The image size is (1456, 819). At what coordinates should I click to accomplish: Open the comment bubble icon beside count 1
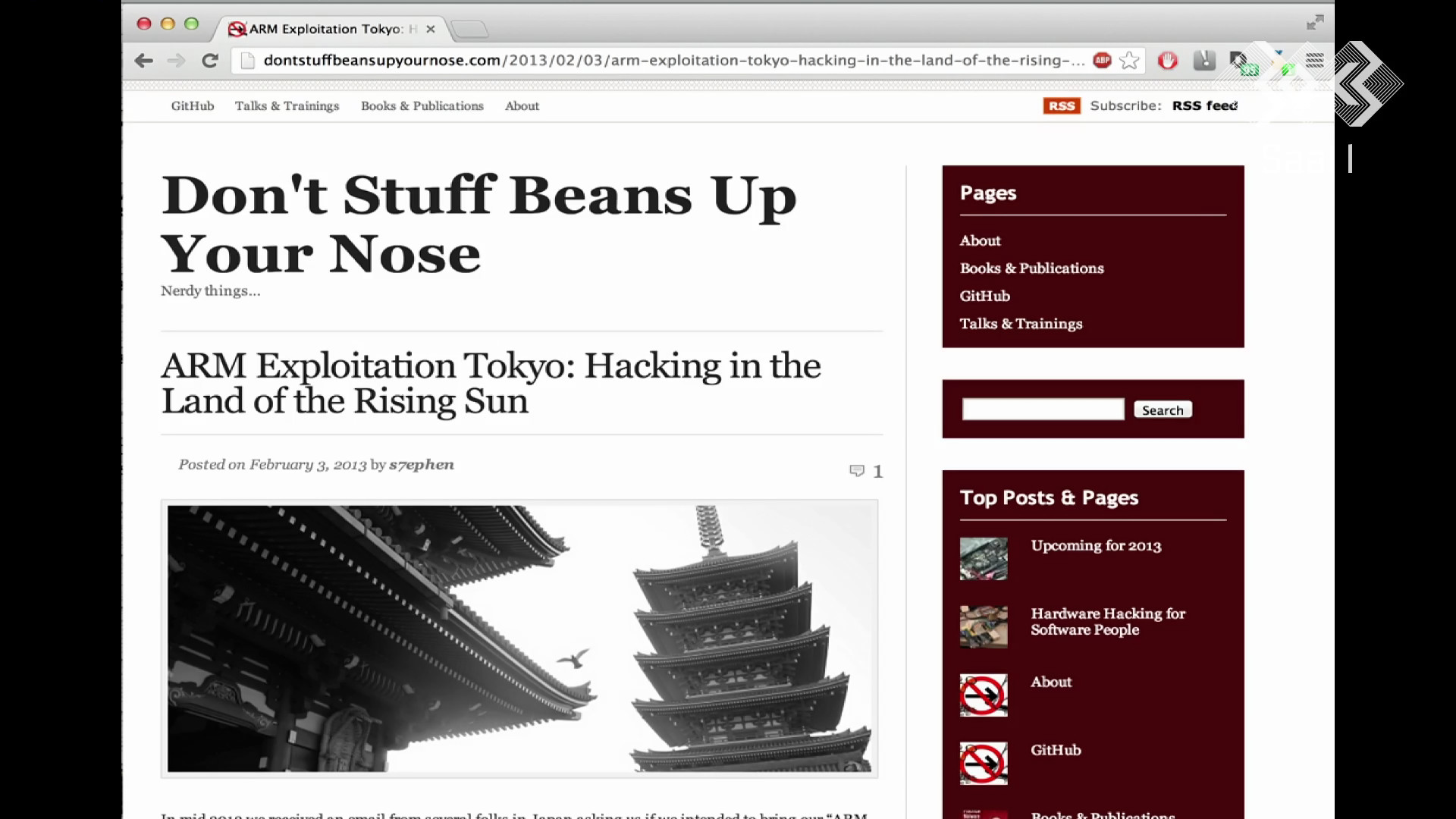857,471
